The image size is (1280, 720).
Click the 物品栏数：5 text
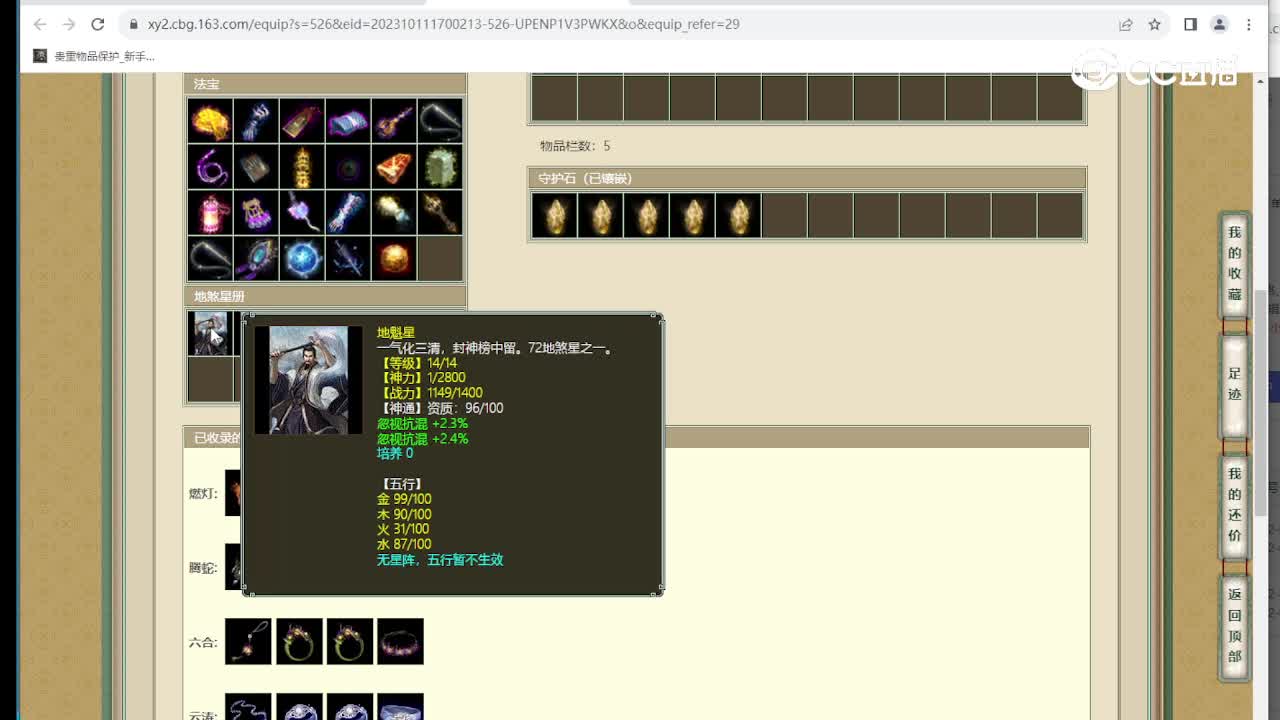tap(575, 146)
